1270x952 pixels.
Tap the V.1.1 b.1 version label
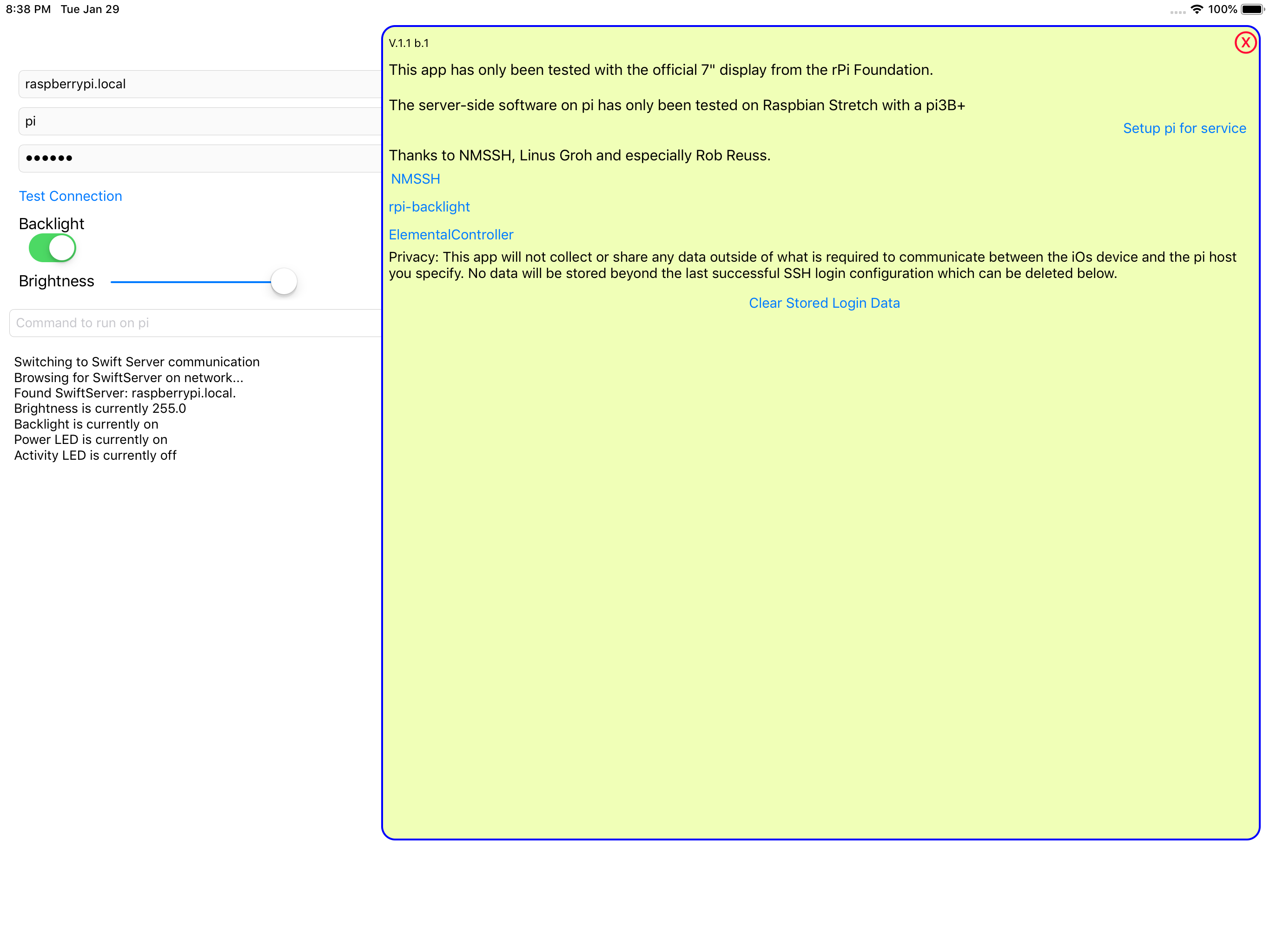pos(409,43)
